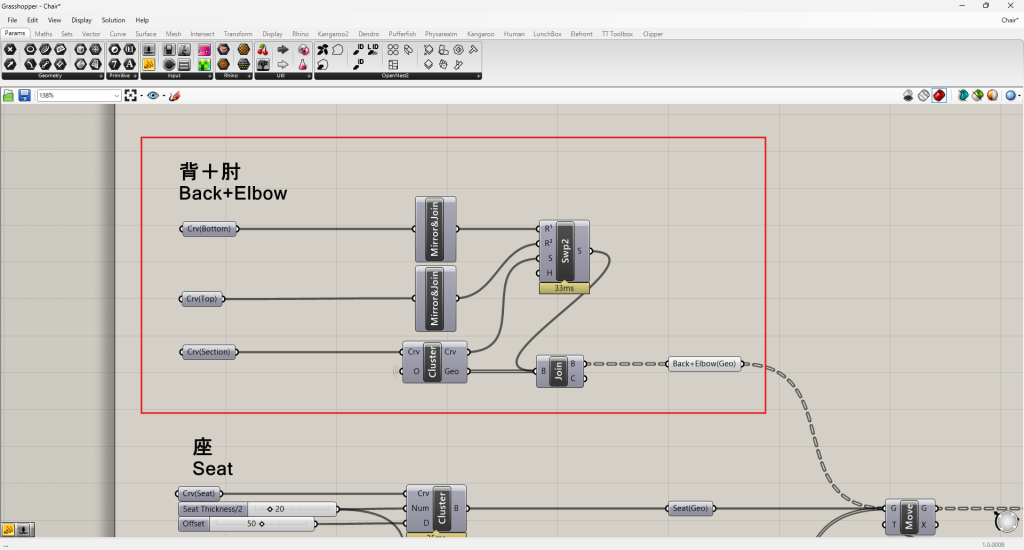Click the Zoom Extents icon
The width and height of the screenshot is (1024, 550).
click(130, 96)
